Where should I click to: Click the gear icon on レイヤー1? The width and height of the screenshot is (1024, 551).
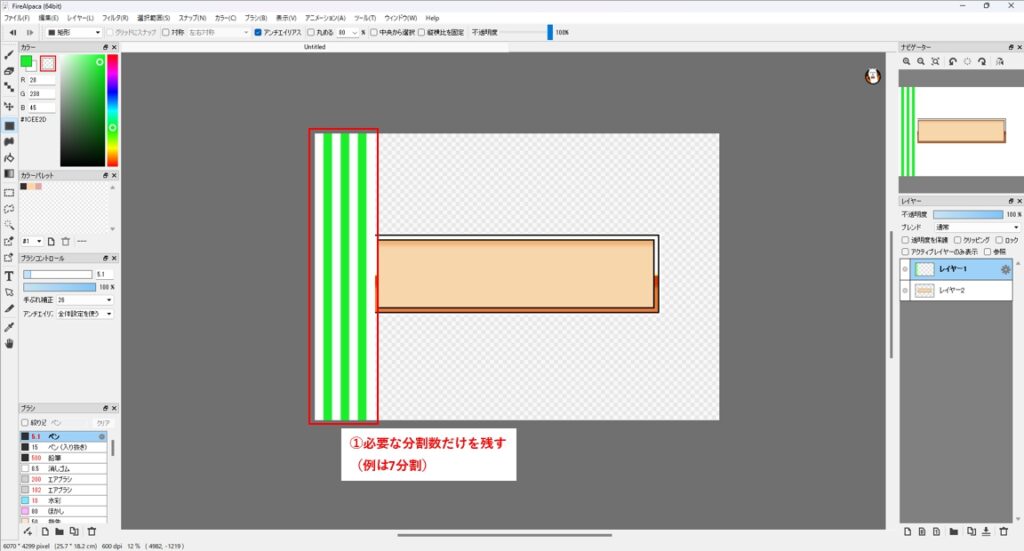1005,269
